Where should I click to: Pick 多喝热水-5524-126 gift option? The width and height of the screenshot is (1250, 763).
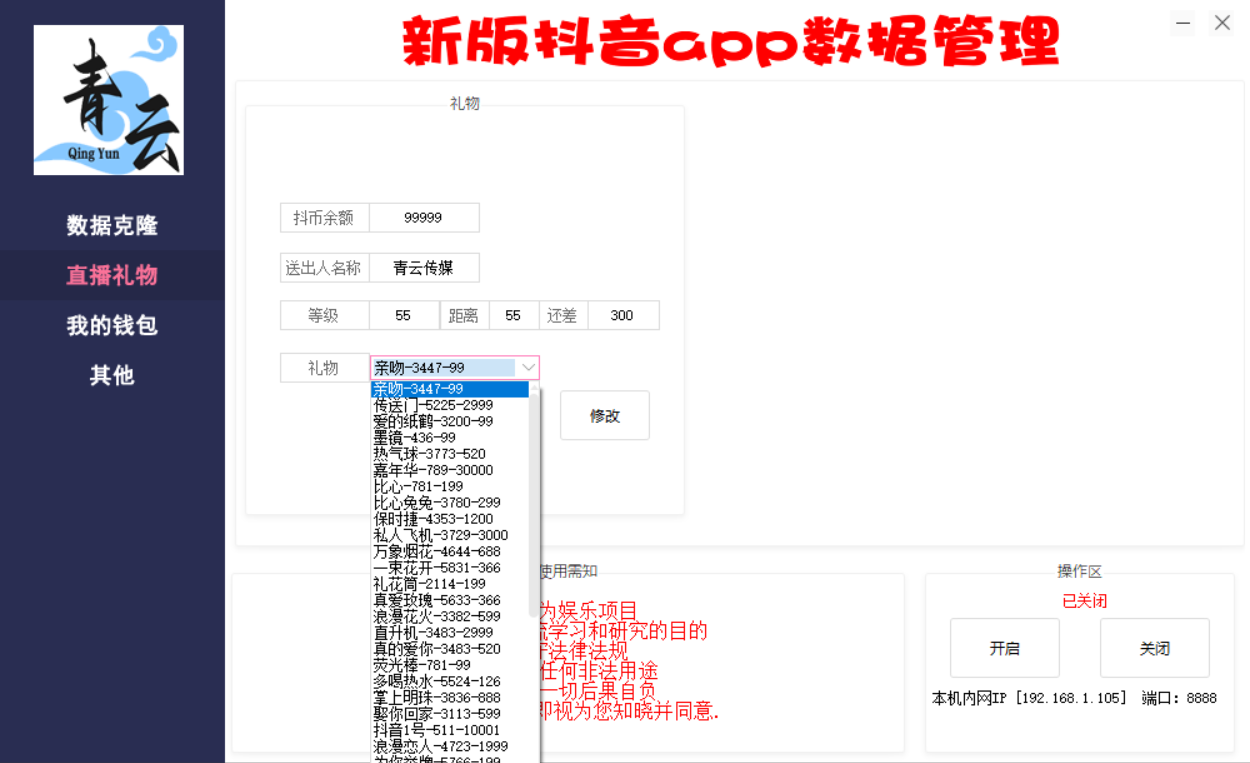coord(449,681)
